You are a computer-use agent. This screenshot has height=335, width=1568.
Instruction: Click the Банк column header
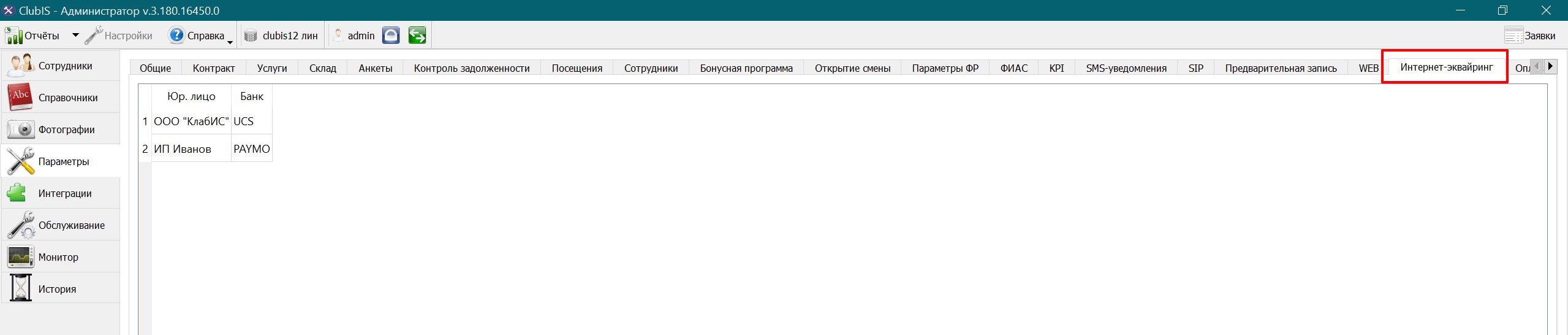click(x=252, y=96)
